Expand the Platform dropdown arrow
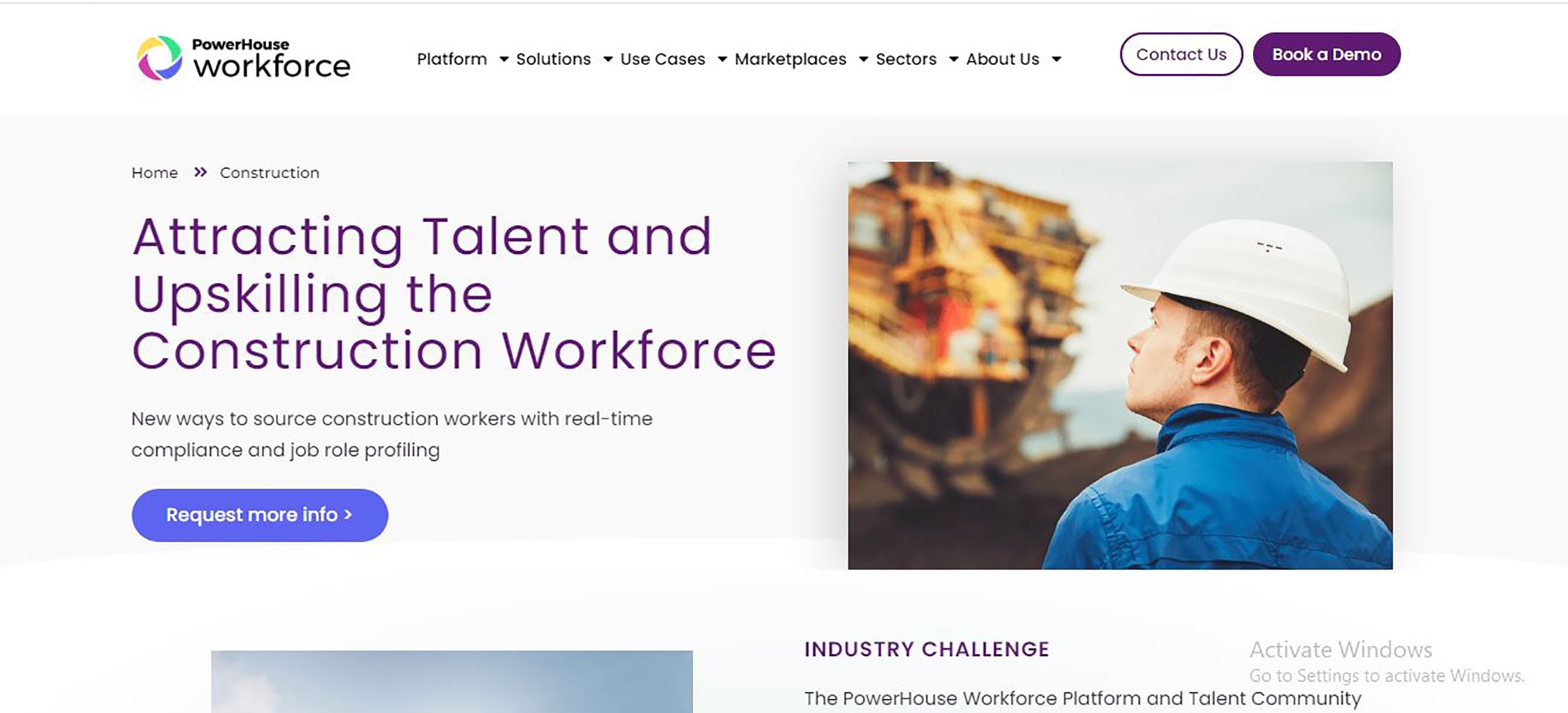 coord(504,59)
